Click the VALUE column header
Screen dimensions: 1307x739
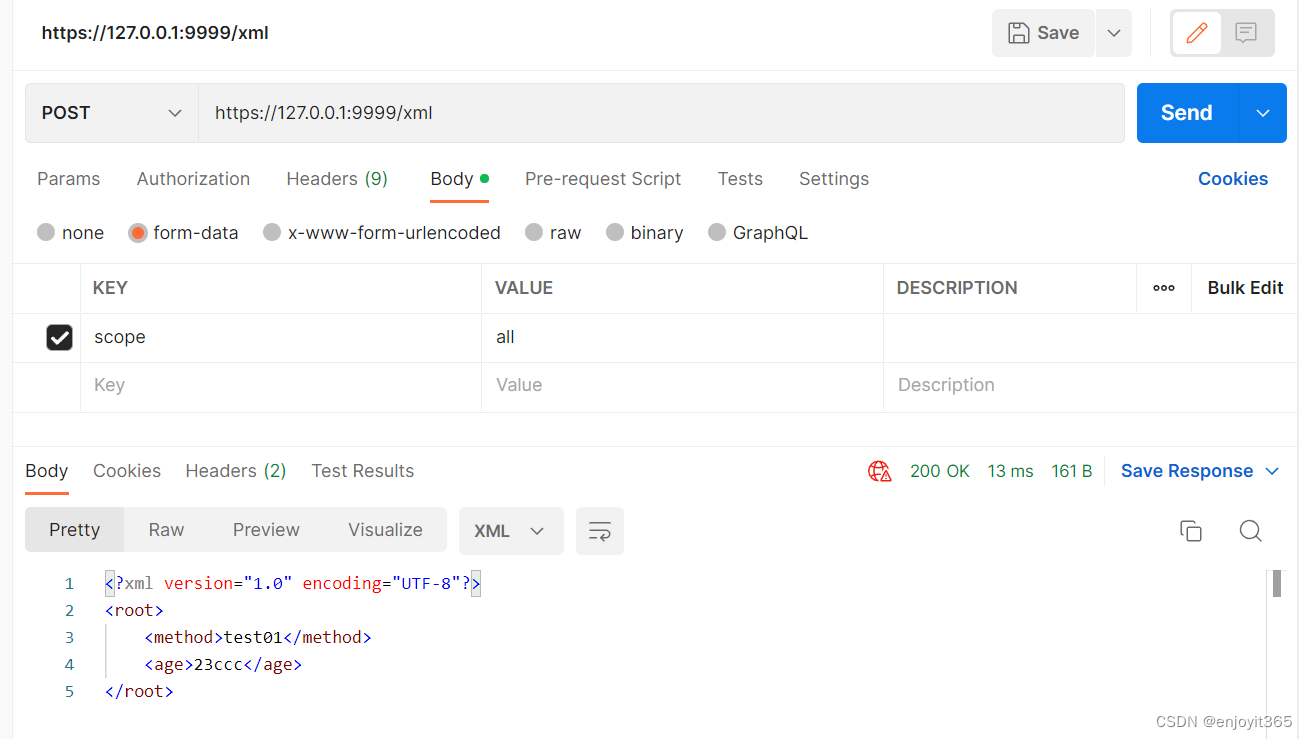(524, 288)
